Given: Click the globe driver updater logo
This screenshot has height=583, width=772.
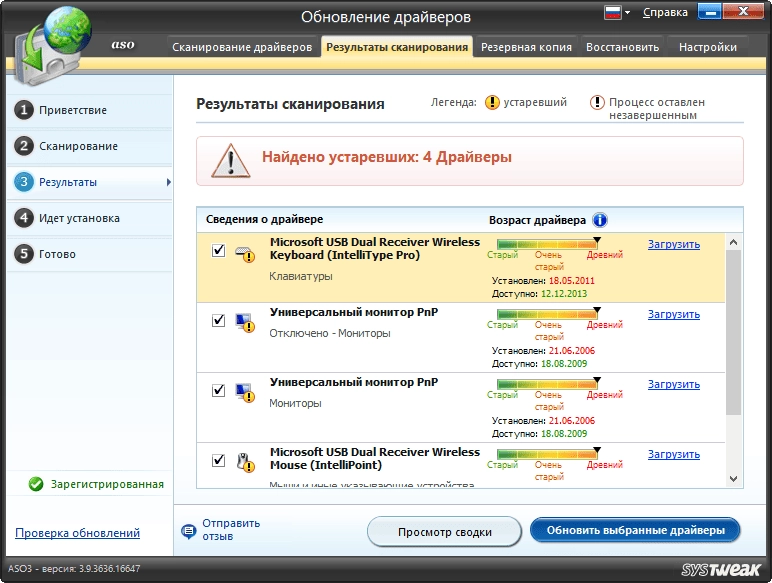Looking at the screenshot, I should coord(53,47).
